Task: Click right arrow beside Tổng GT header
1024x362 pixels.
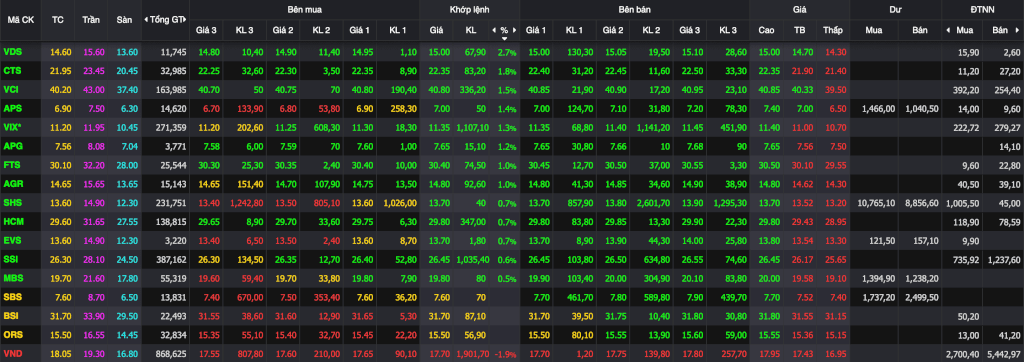Action: point(187,20)
